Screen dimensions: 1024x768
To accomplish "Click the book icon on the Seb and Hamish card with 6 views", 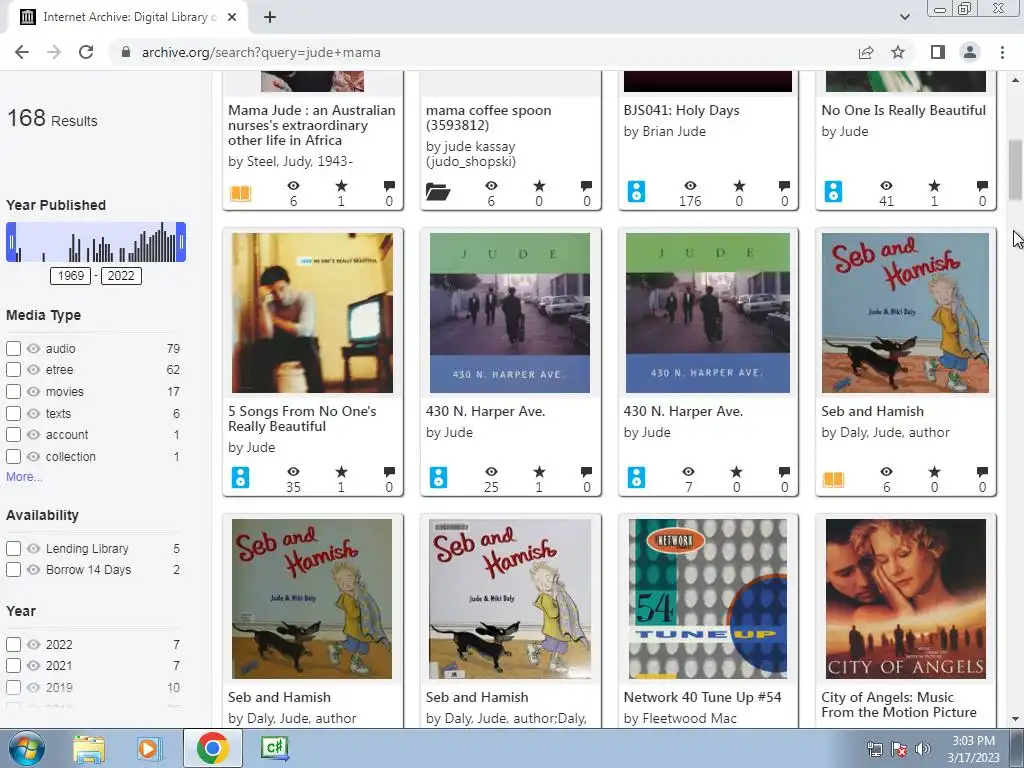I will click(x=833, y=480).
